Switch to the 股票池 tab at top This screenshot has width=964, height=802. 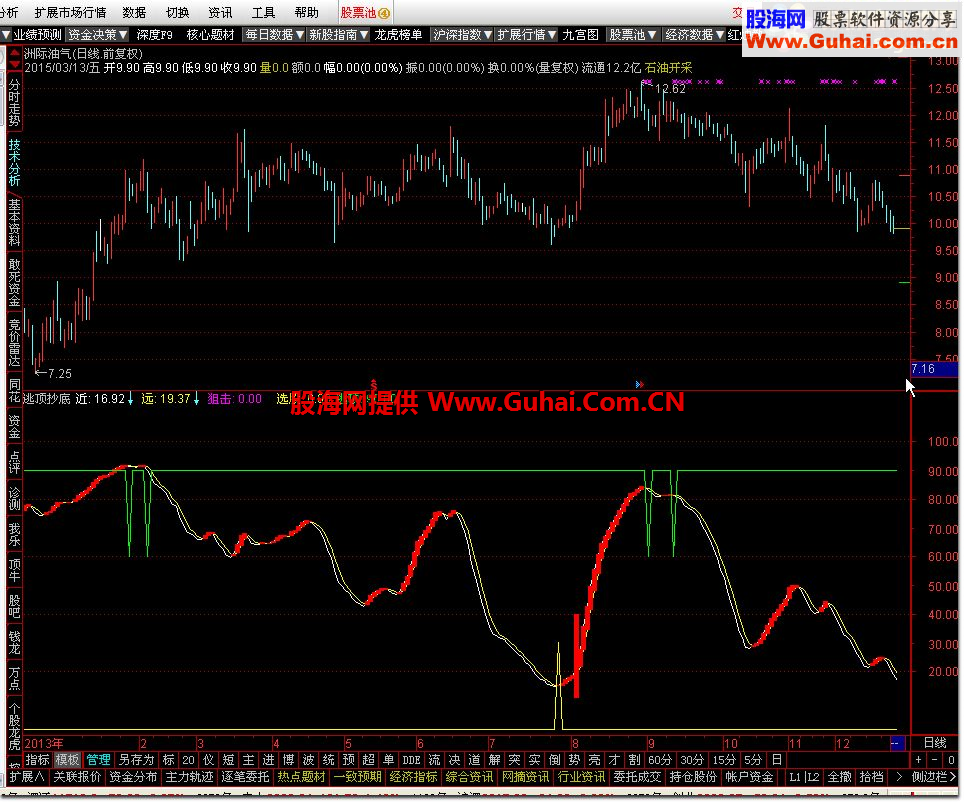[365, 13]
